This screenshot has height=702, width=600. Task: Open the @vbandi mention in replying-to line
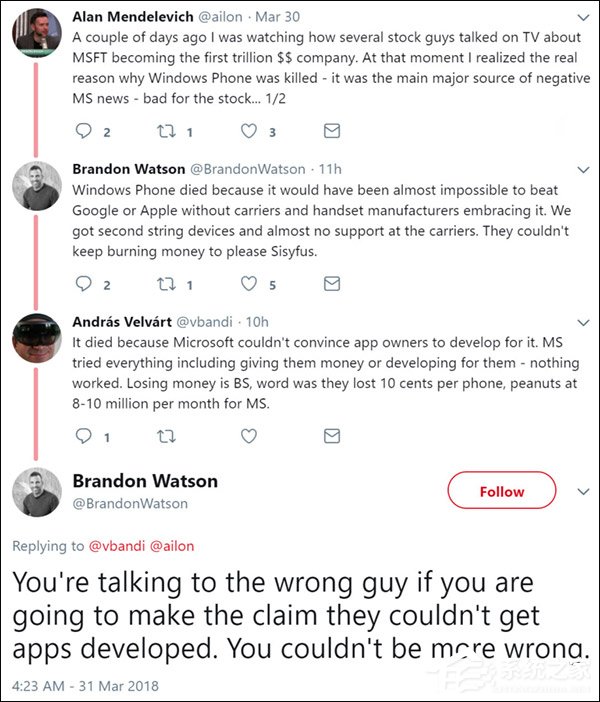click(119, 546)
